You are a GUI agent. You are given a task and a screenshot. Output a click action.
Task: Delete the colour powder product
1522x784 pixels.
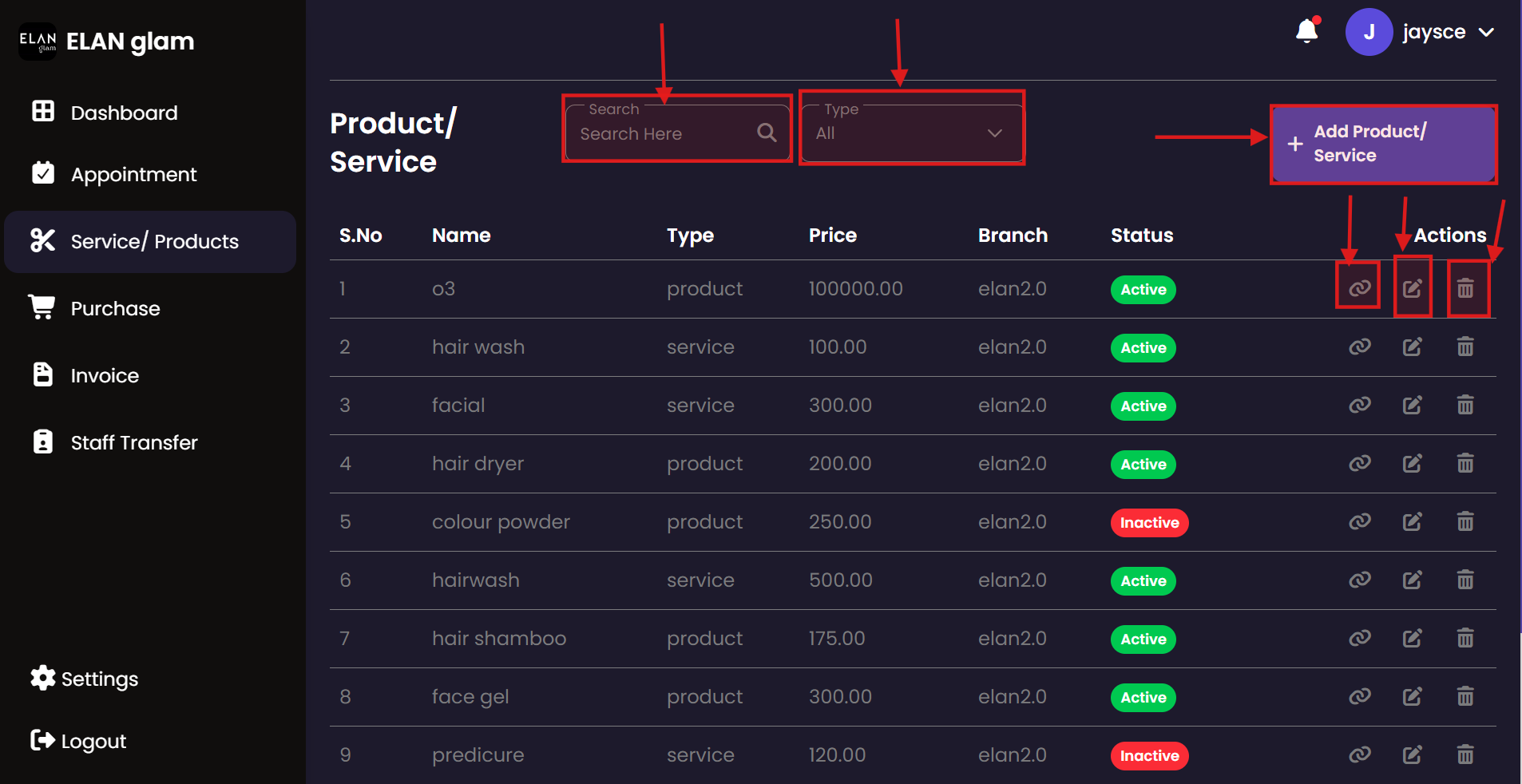click(x=1465, y=521)
